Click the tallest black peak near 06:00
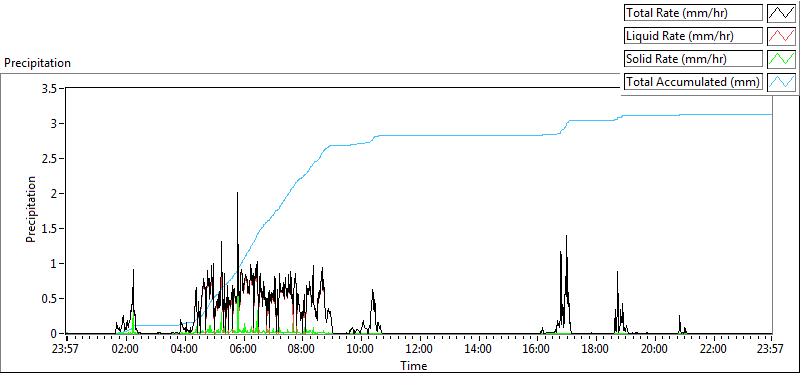The width and height of the screenshot is (800, 373). click(237, 193)
